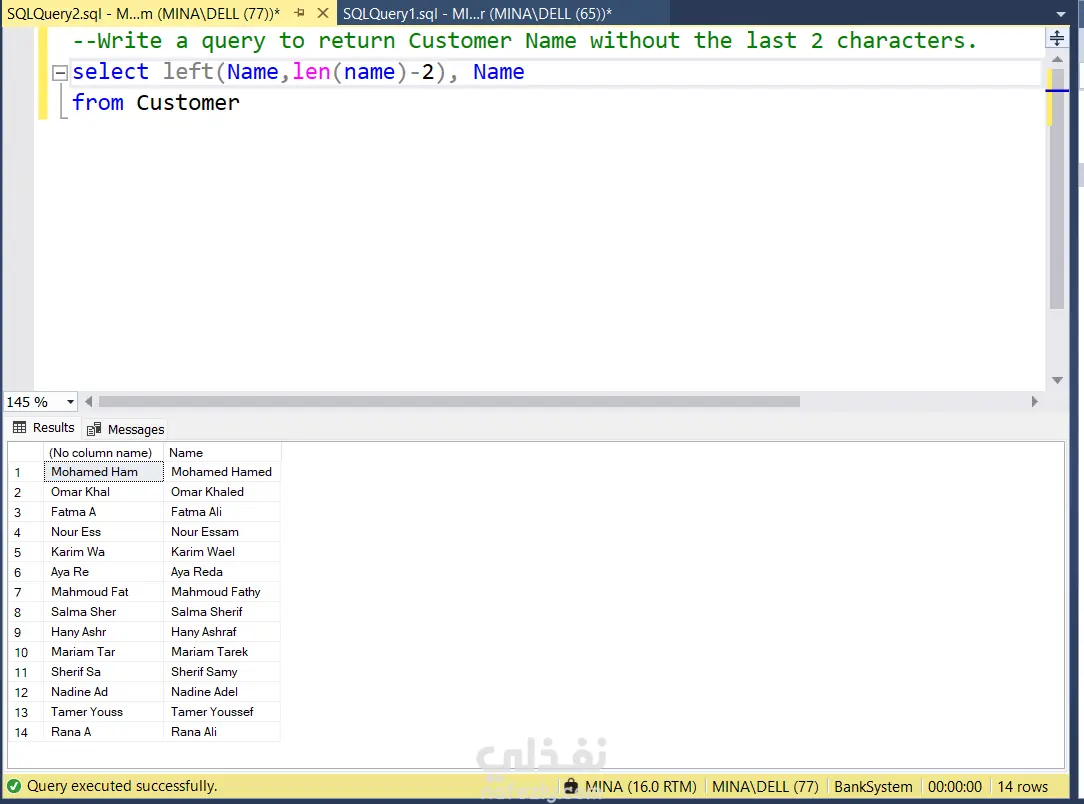Image resolution: width=1084 pixels, height=804 pixels.
Task: Click the server connection icon in status bar
Action: 571,787
